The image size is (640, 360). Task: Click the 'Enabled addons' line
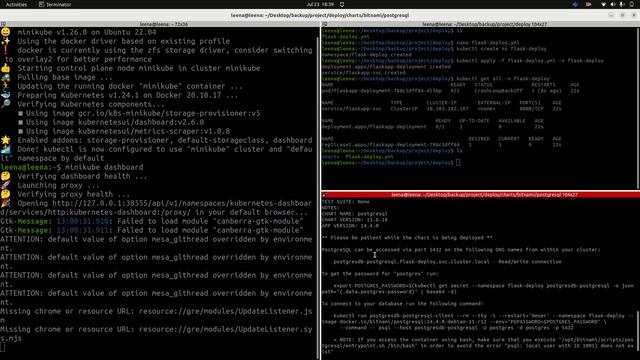click(164, 140)
